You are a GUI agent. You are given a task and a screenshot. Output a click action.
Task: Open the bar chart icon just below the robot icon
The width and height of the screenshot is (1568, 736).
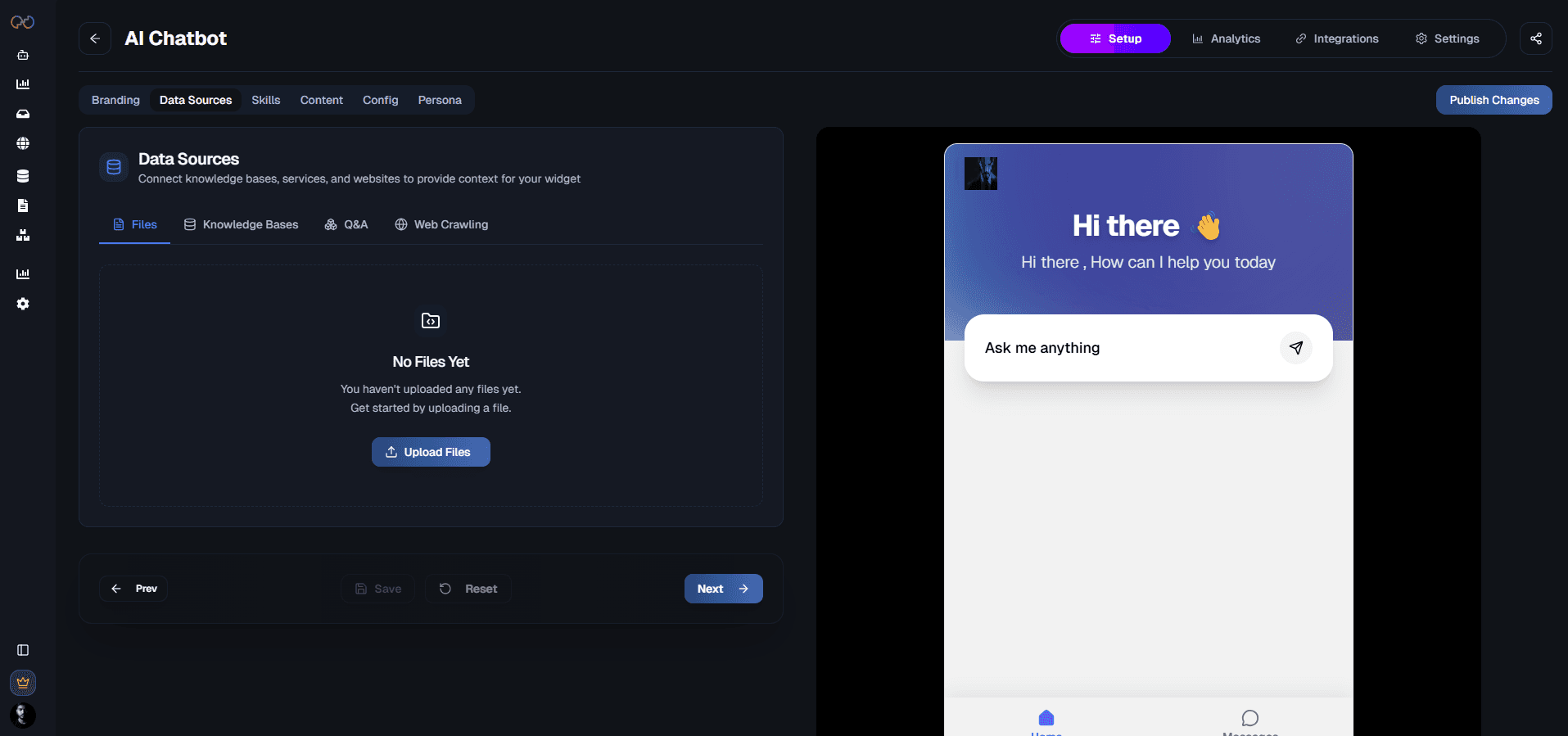click(x=23, y=84)
